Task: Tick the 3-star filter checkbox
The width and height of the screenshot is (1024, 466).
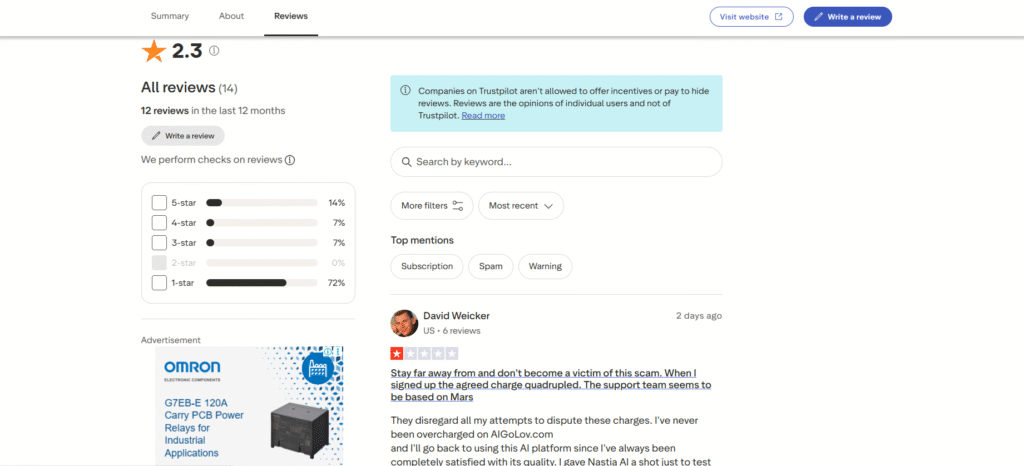Action: pyautogui.click(x=159, y=243)
